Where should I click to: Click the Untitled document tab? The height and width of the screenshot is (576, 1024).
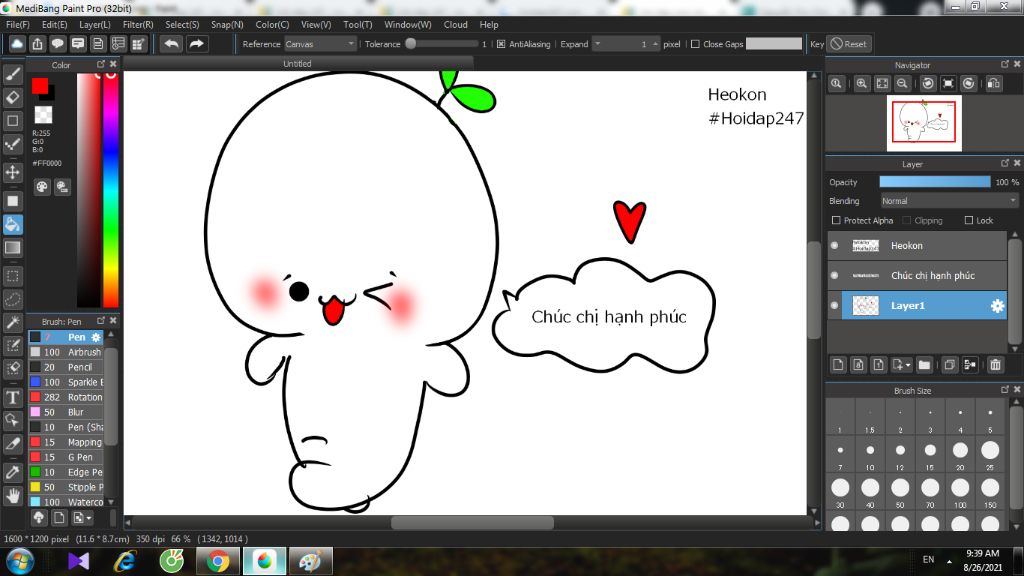tap(297, 64)
